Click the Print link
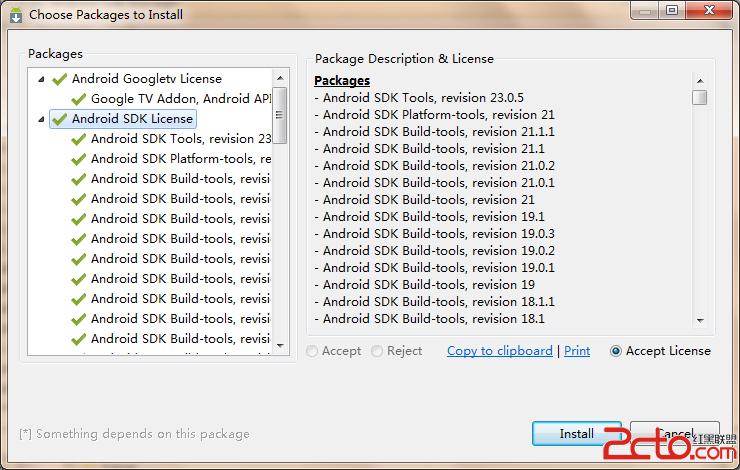 pyautogui.click(x=577, y=351)
